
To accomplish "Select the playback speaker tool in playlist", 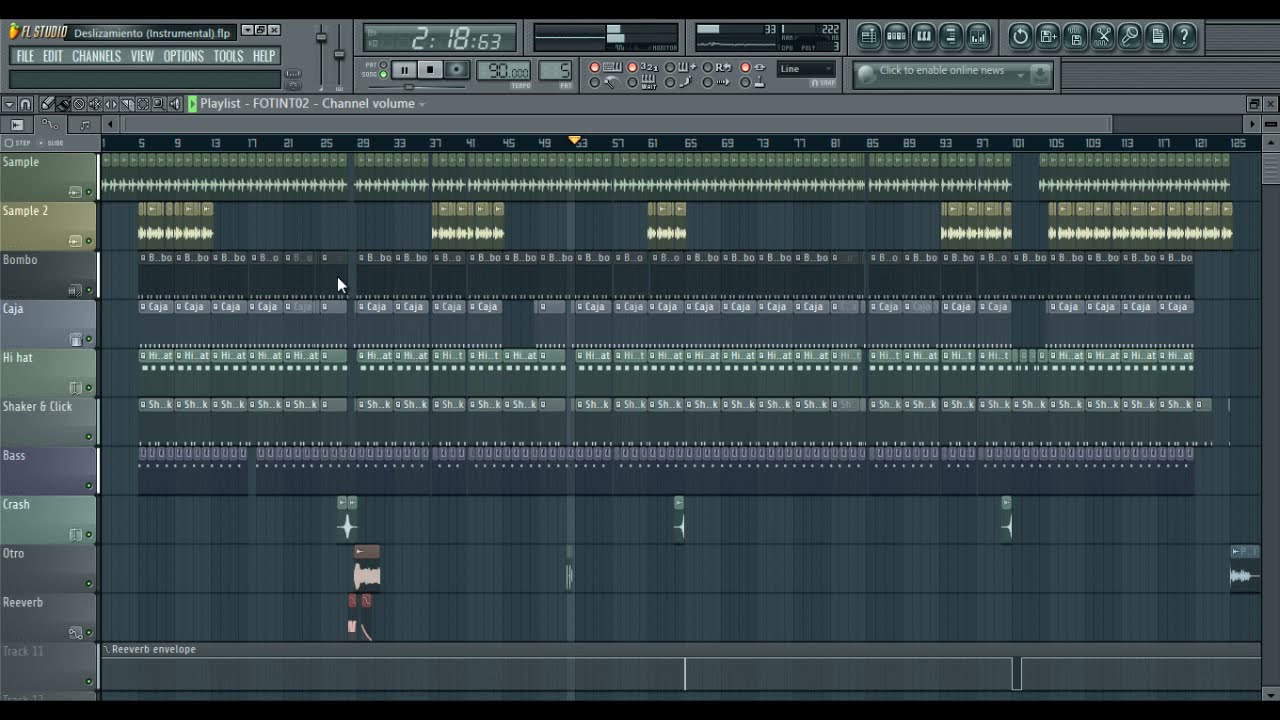I will (x=175, y=104).
